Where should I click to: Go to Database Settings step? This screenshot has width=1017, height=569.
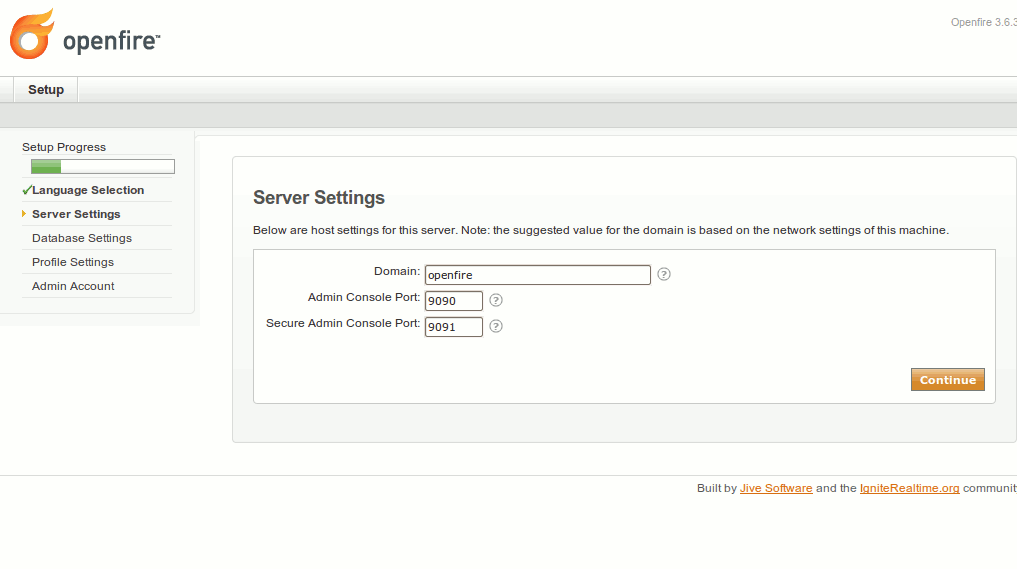coord(82,238)
